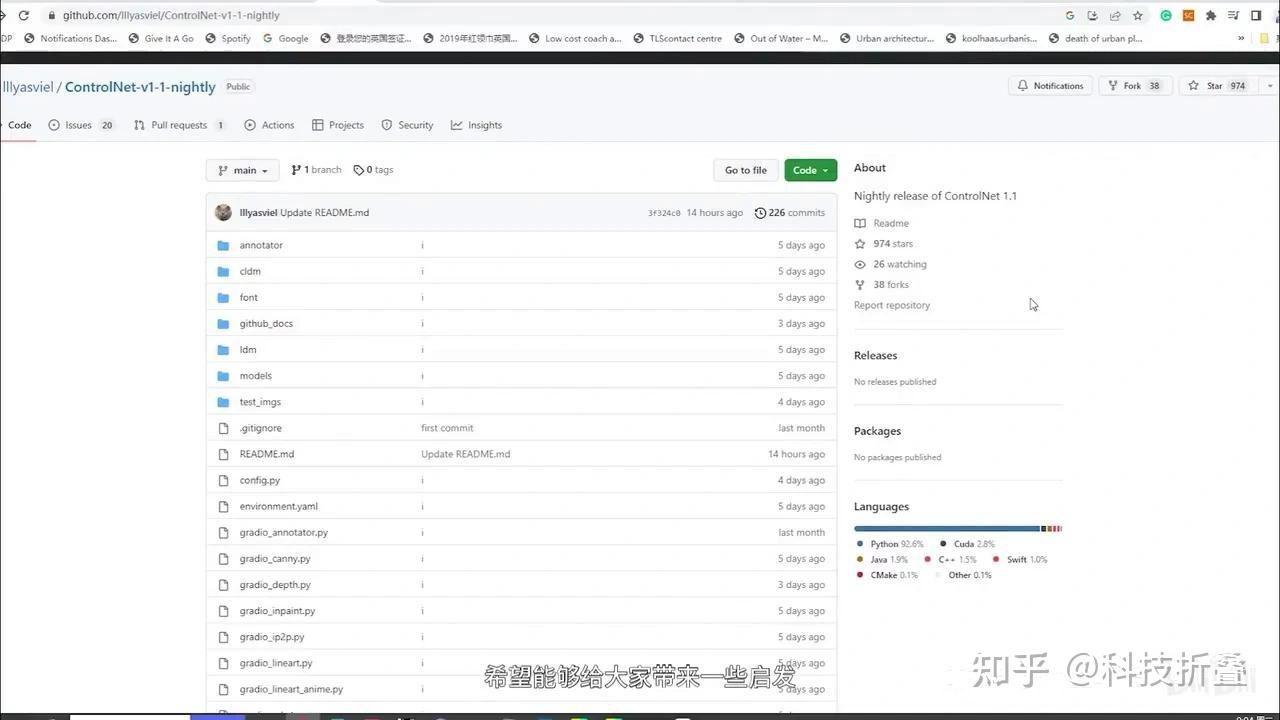Click the config.py file icon
Viewport: 1280px width, 720px height.
[x=223, y=480]
